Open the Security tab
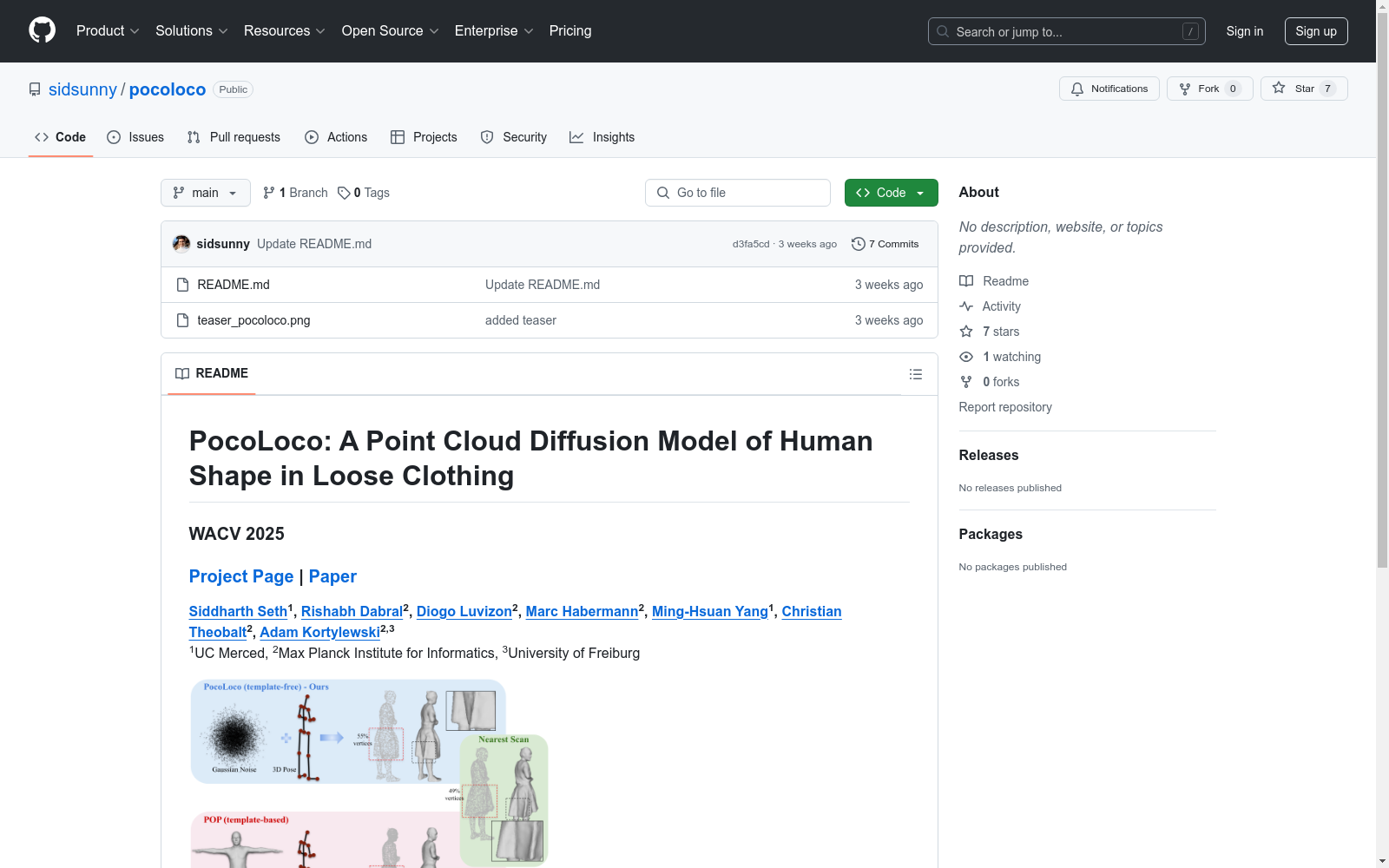1389x868 pixels. pyautogui.click(x=514, y=137)
